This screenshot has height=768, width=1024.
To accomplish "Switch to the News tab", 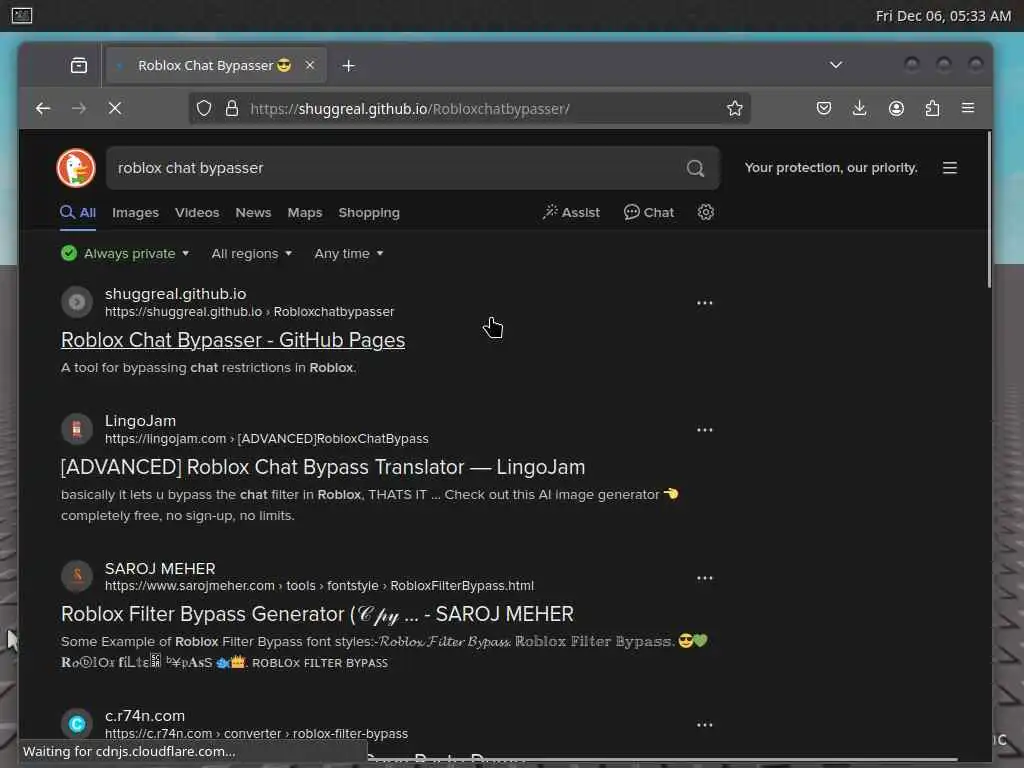I will point(253,213).
